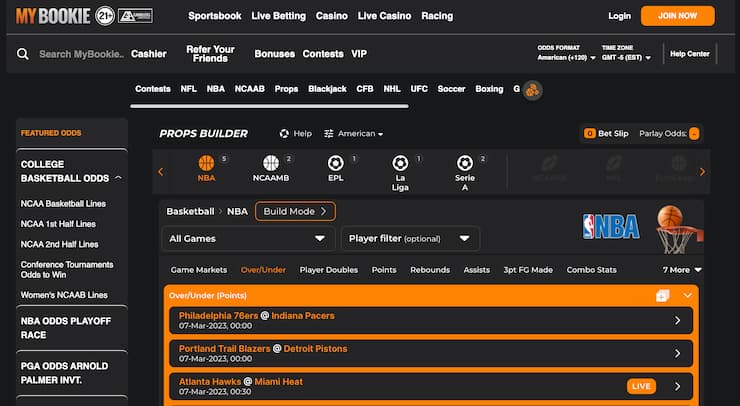Select the EPL soccer ball icon
The width and height of the screenshot is (740, 406).
tap(336, 163)
